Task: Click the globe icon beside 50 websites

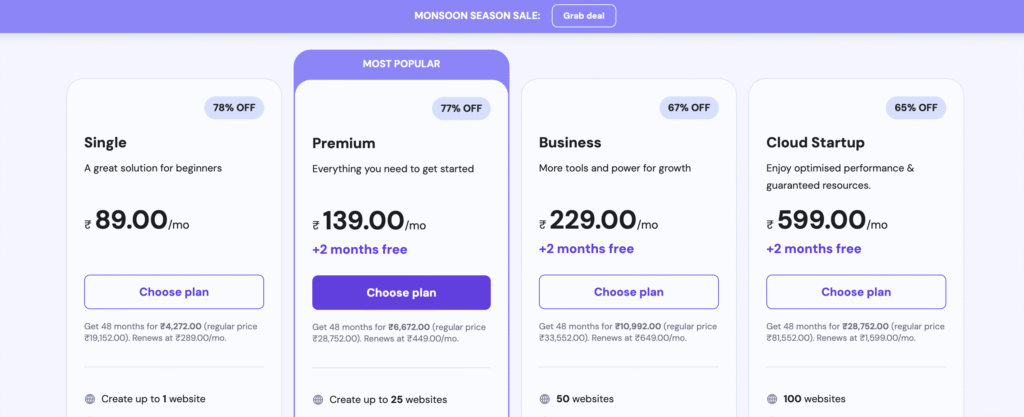Action: [x=545, y=399]
